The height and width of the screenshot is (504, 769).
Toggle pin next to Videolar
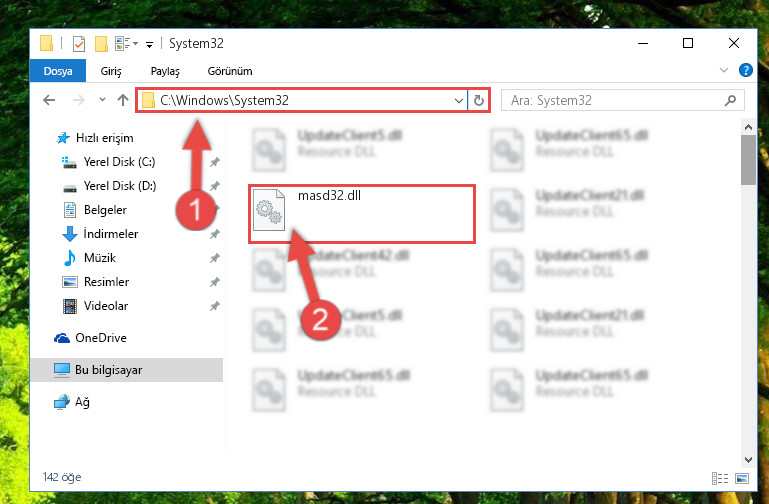point(215,306)
